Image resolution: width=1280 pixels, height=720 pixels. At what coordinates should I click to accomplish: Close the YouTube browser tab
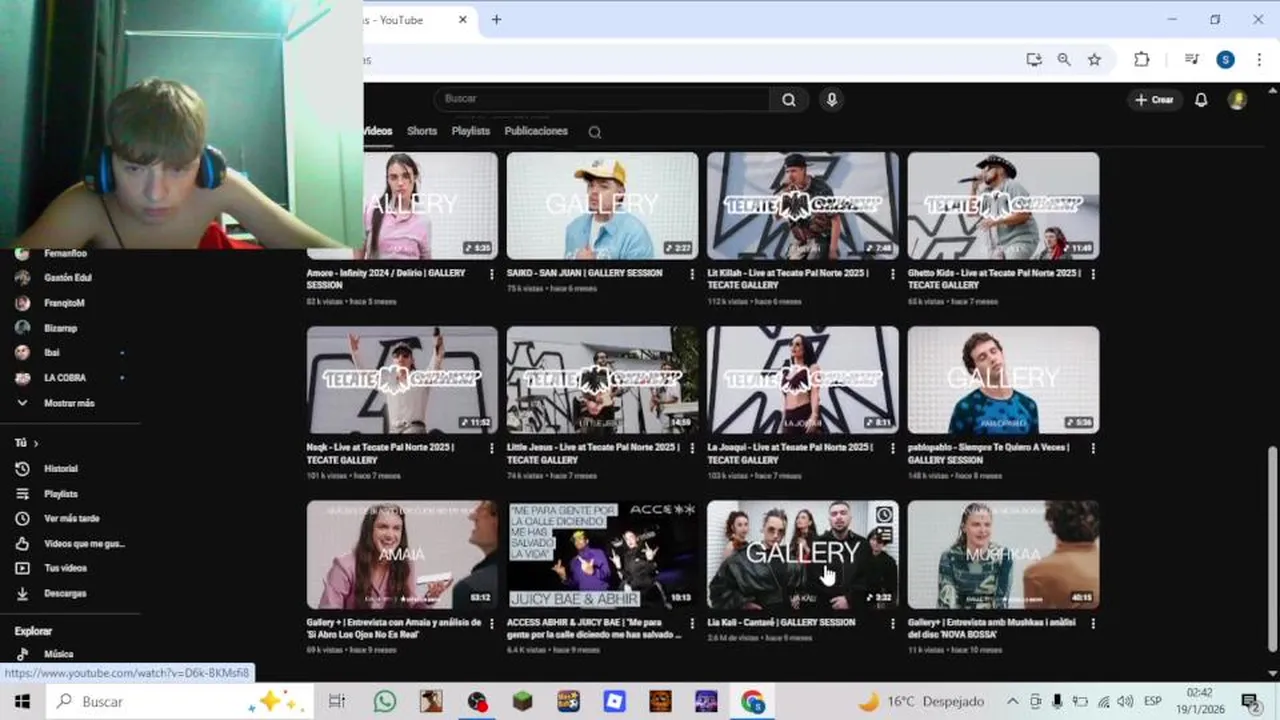click(x=463, y=20)
